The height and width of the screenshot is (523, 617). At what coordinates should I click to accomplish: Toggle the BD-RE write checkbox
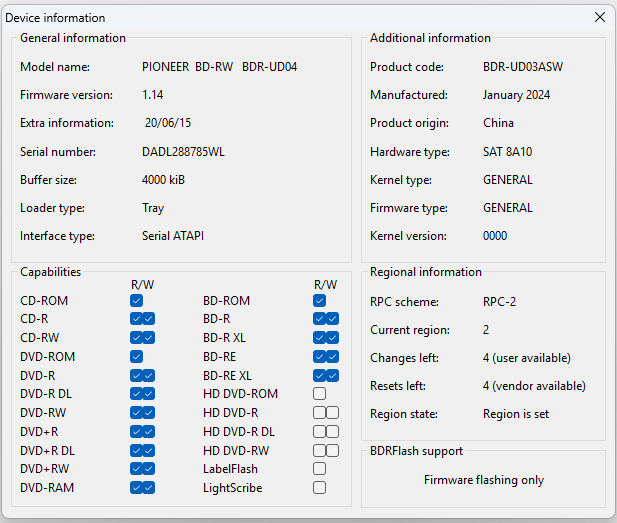[x=333, y=357]
